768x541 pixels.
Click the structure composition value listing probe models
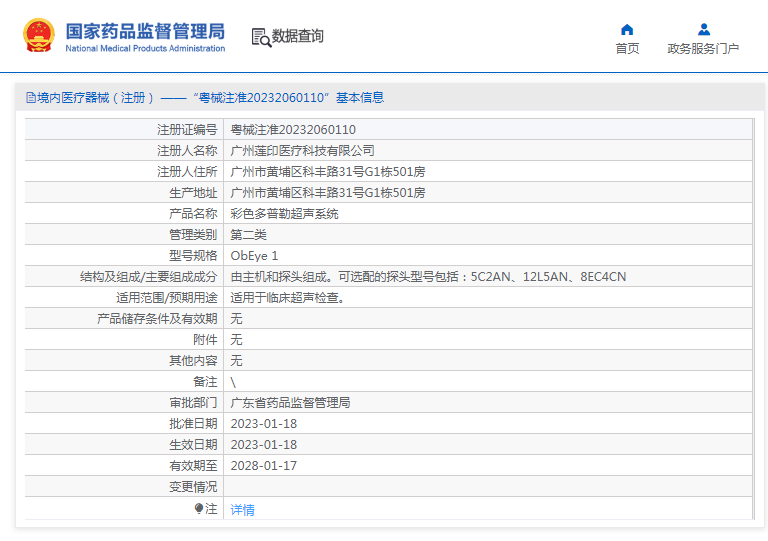[428, 277]
